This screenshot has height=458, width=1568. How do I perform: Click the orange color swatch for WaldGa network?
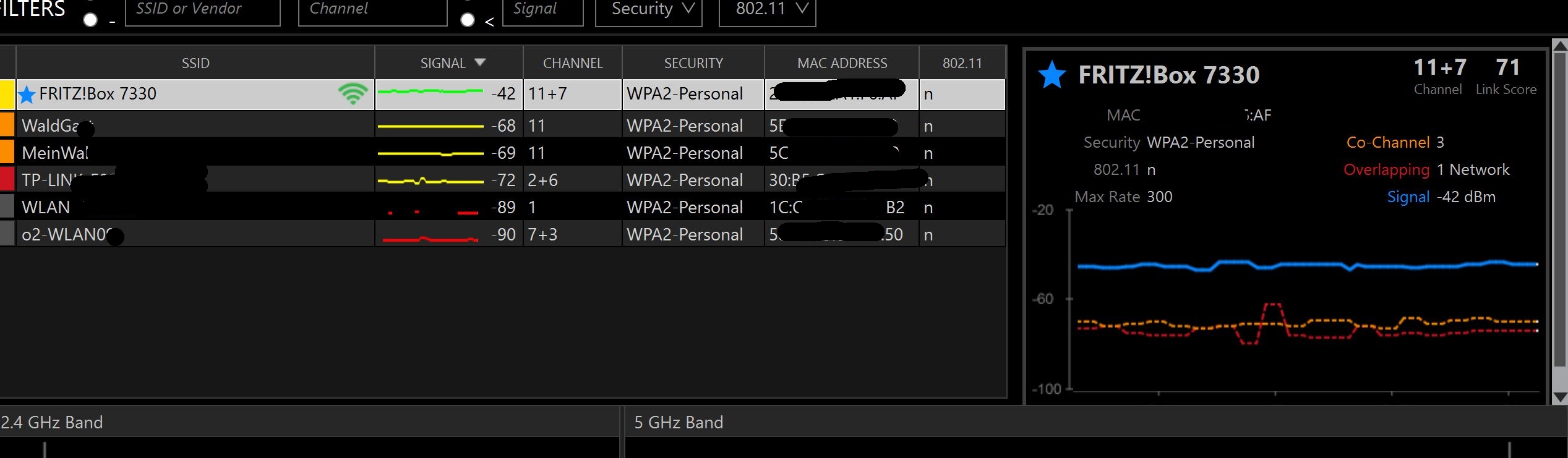(7, 124)
